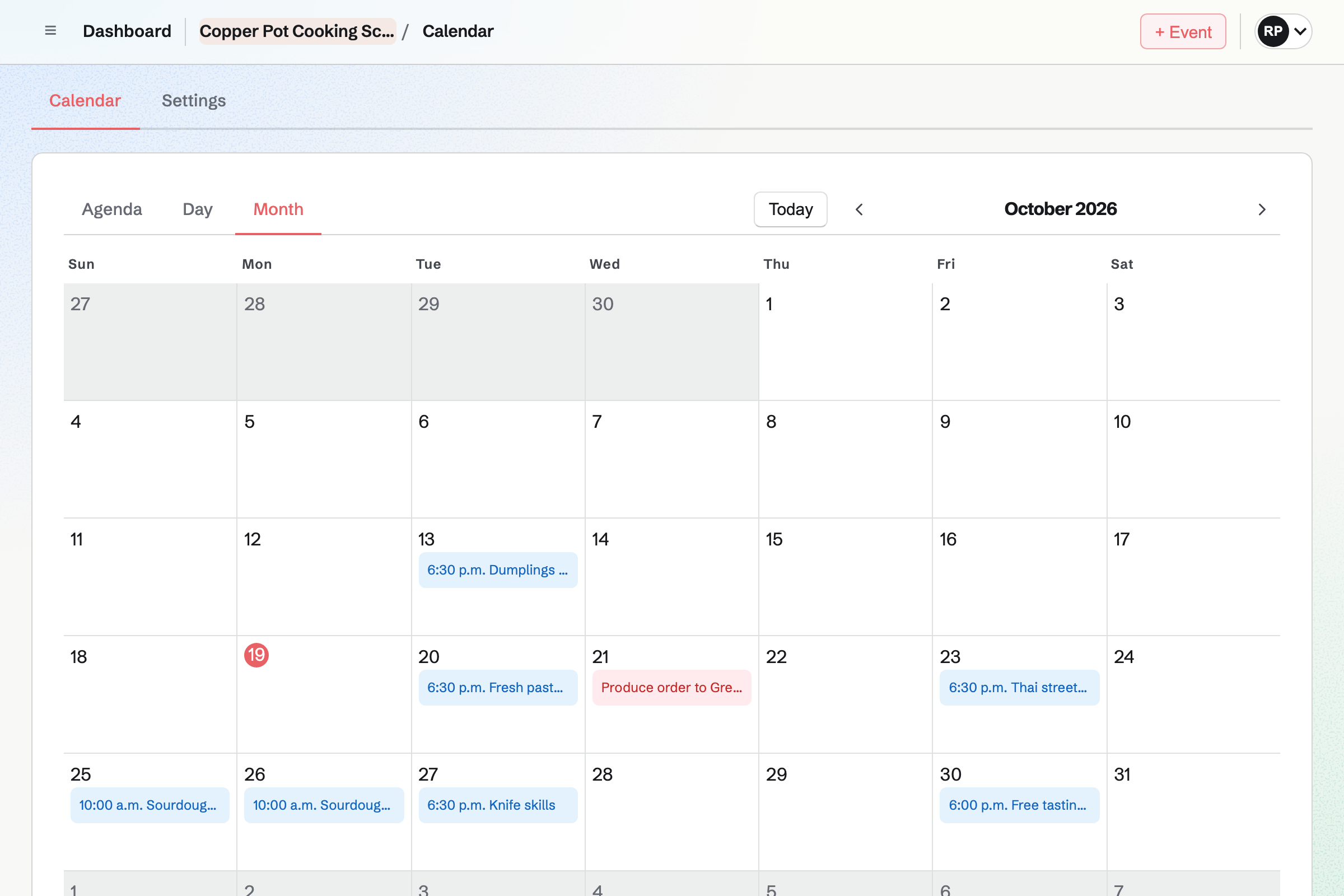The height and width of the screenshot is (896, 1344).
Task: Switch to Day view
Action: pyautogui.click(x=198, y=209)
